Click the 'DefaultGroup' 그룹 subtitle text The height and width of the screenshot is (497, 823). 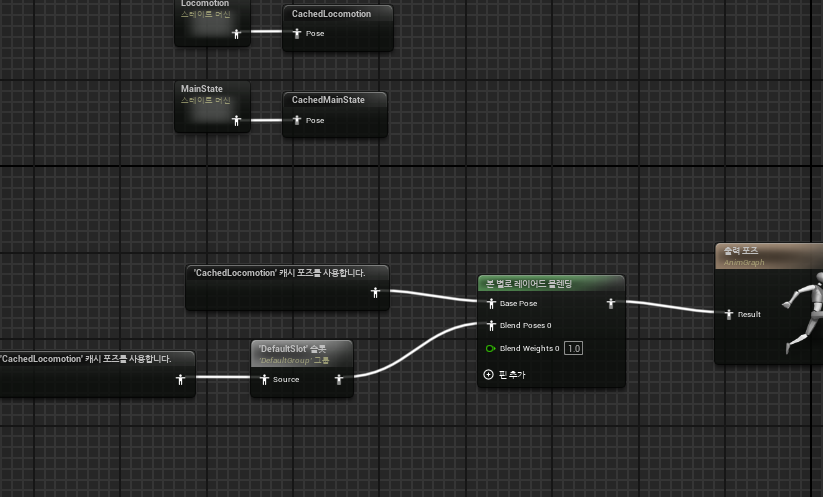pos(294,361)
